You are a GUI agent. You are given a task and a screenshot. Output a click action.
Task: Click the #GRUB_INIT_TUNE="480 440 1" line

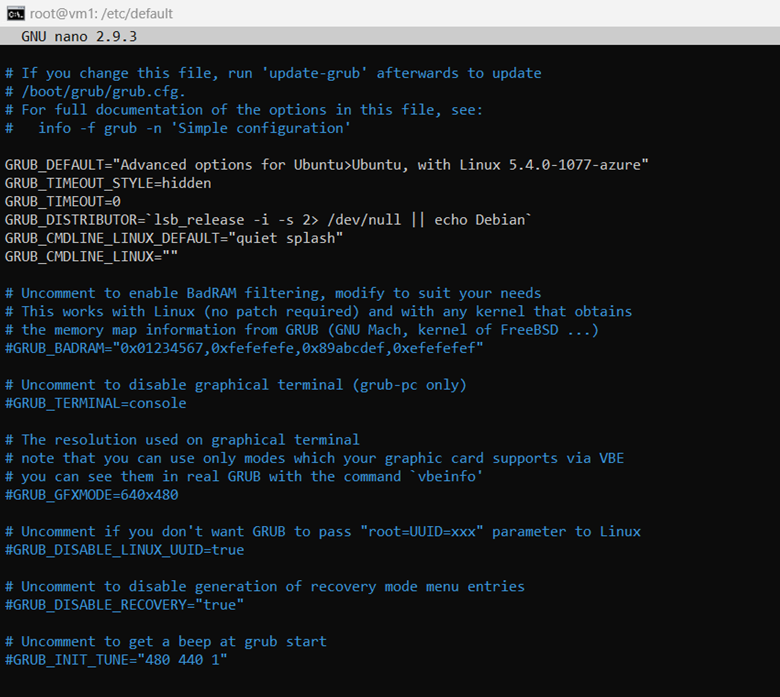pyautogui.click(x=116, y=660)
